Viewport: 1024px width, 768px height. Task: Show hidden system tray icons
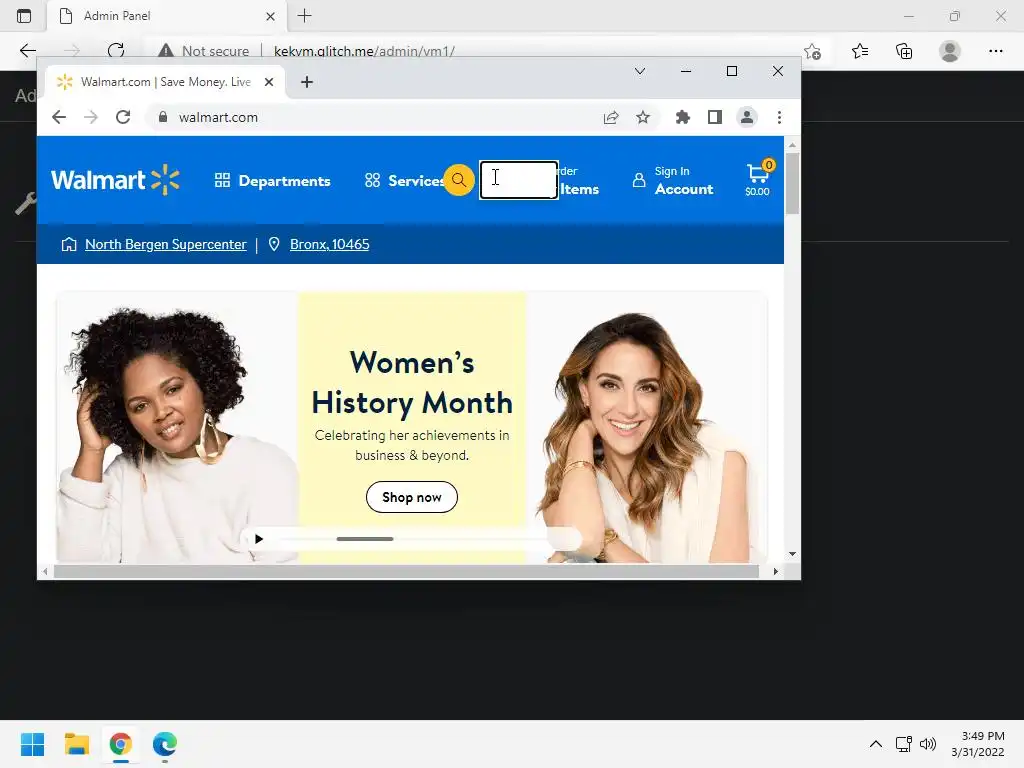(x=876, y=744)
